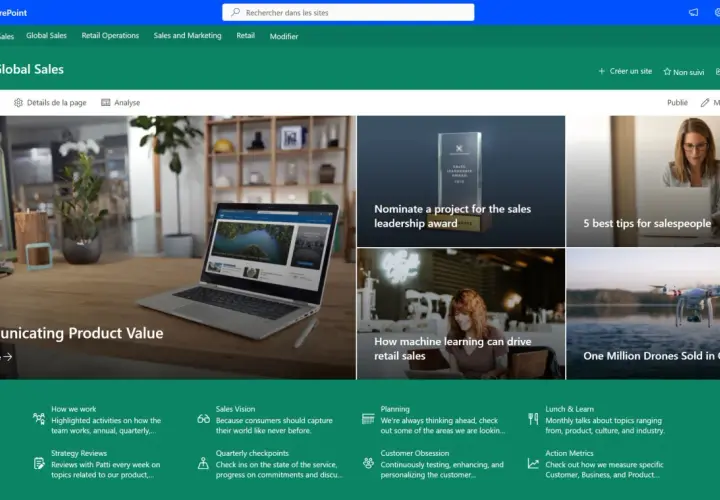This screenshot has width=720, height=500.
Task: Open the Customer Obsession link
Action: [415, 453]
